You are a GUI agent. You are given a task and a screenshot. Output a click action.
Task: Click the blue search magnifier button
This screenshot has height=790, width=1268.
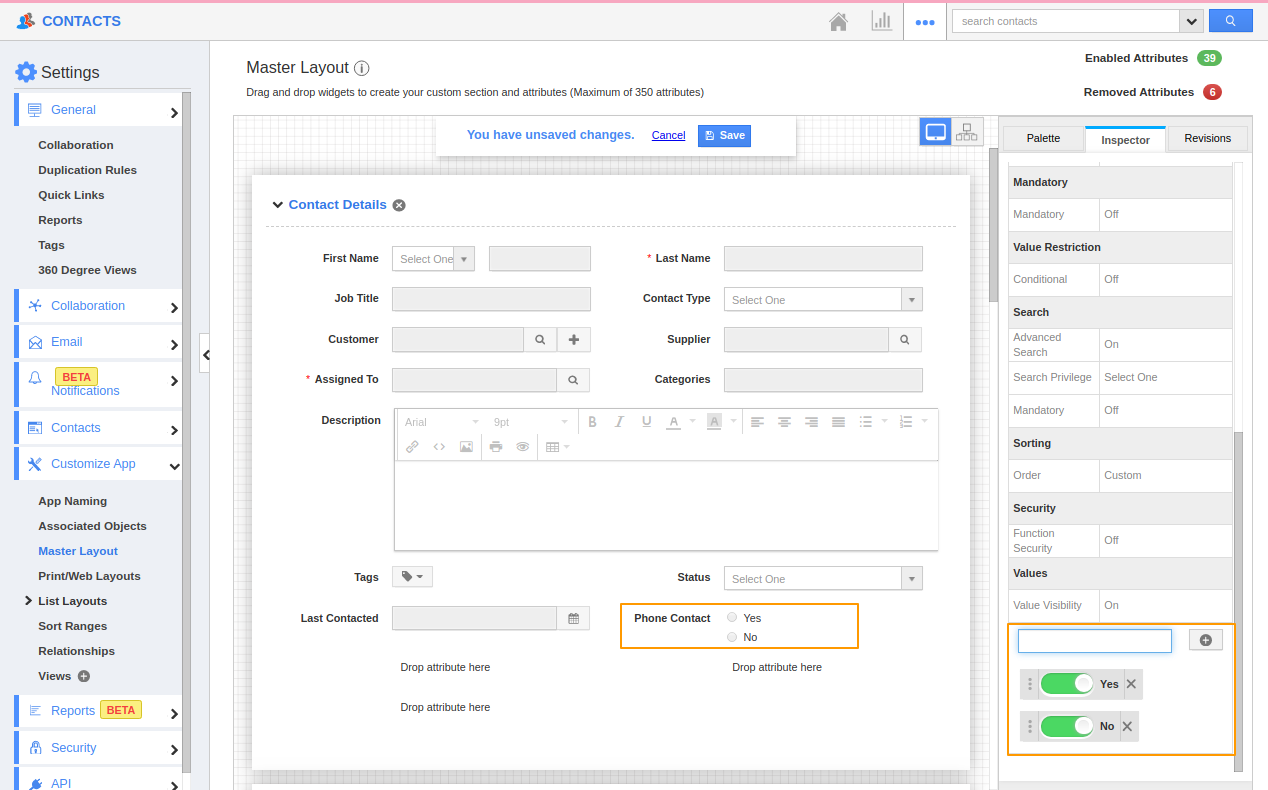tap(1231, 21)
